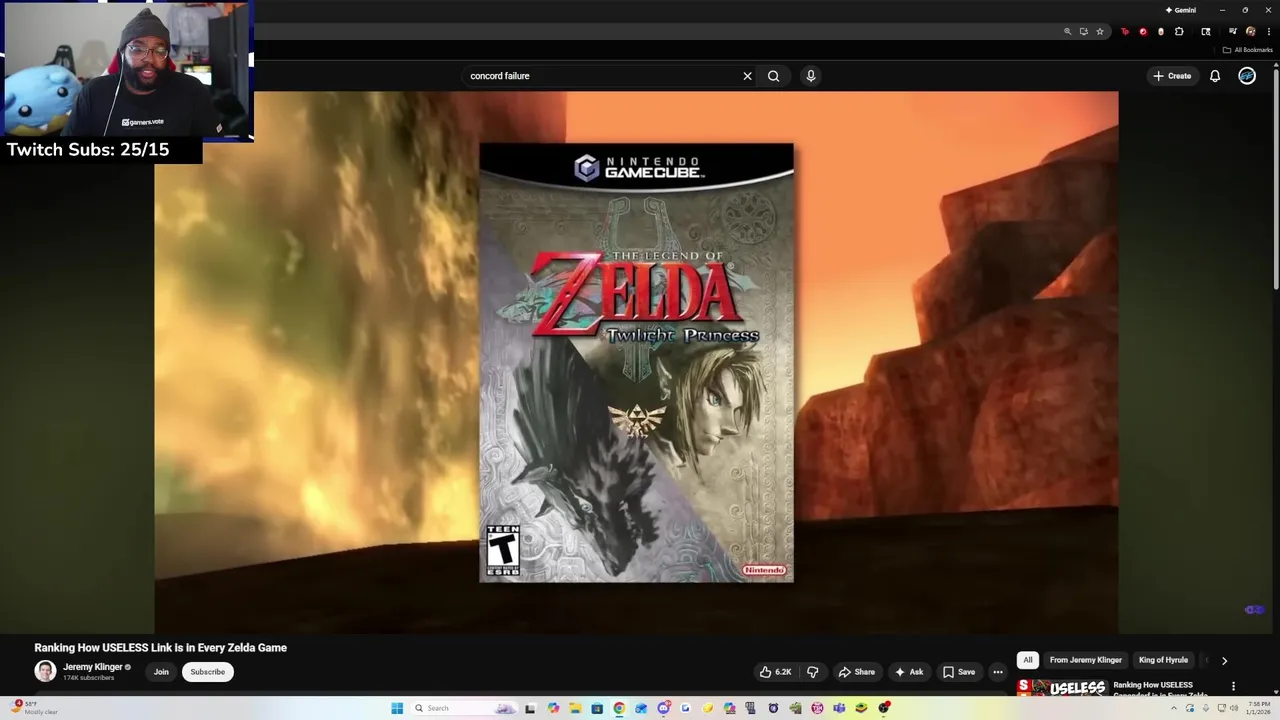Open the media controls music icon
This screenshot has width=1280, height=720.
[x=1233, y=32]
